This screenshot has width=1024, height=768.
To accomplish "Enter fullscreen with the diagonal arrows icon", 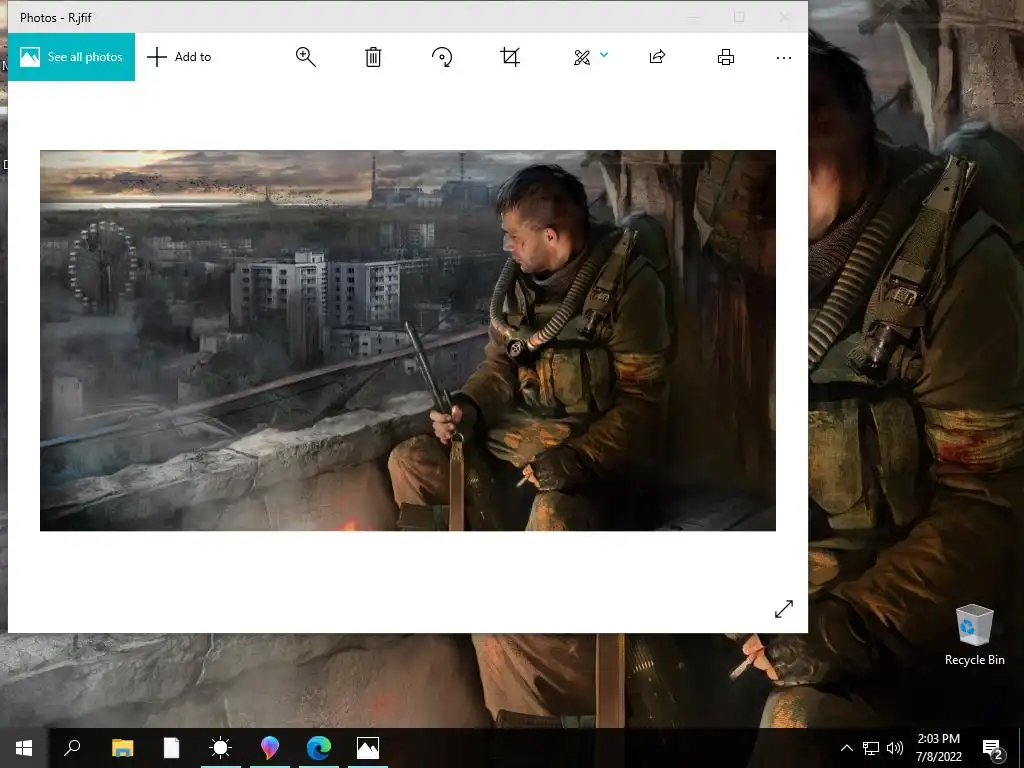I will (x=784, y=609).
